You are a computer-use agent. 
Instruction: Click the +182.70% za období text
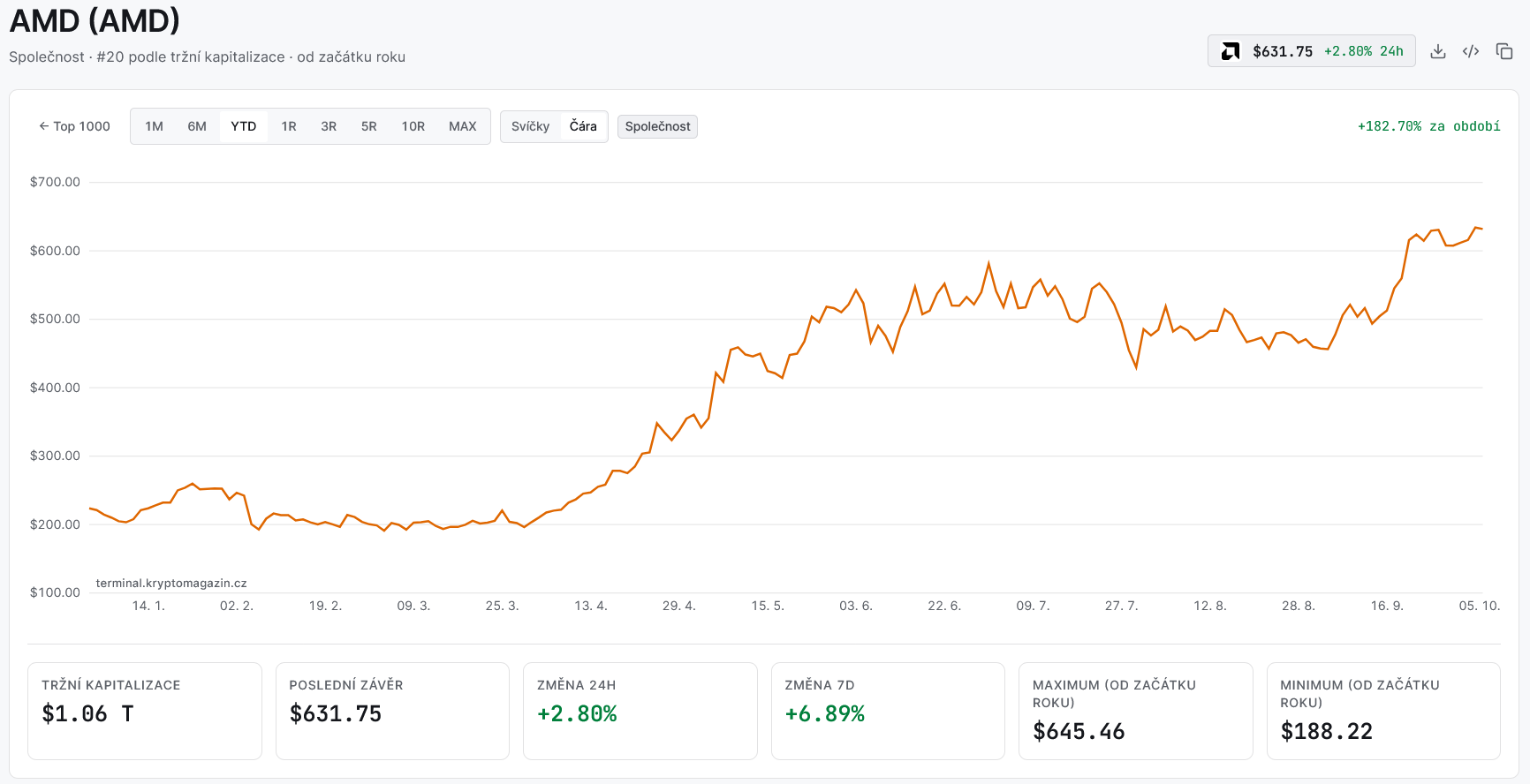pos(1429,126)
